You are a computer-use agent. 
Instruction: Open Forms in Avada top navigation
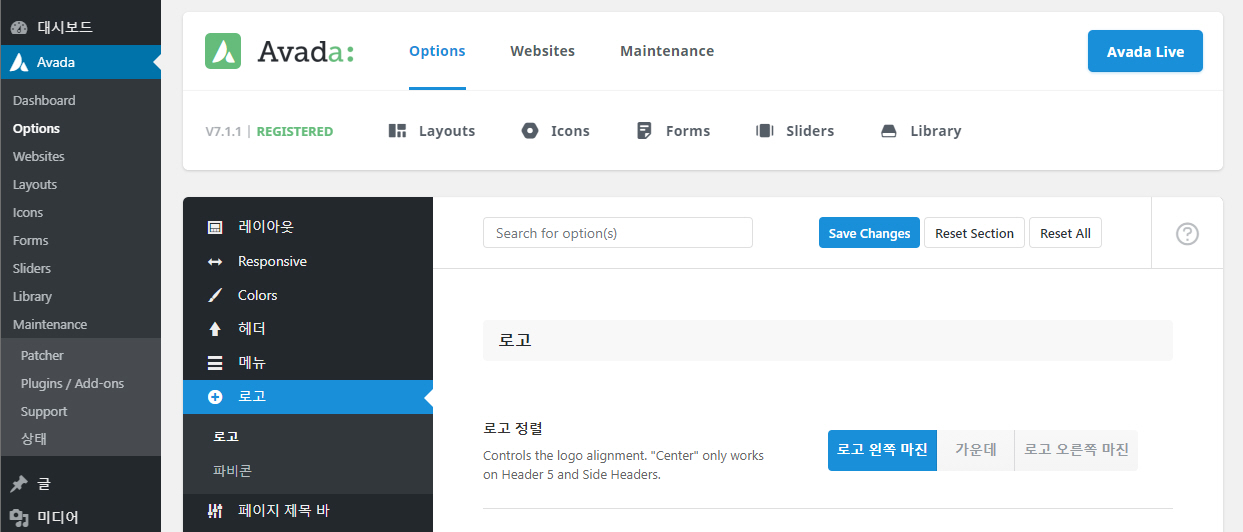[673, 131]
